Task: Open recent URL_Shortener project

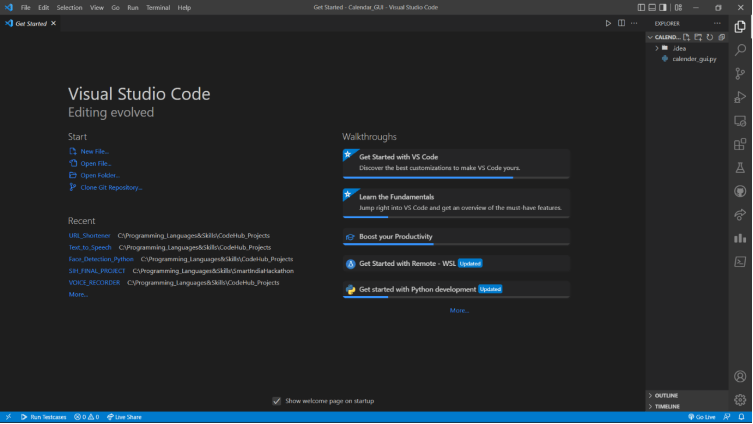Action: (x=89, y=236)
